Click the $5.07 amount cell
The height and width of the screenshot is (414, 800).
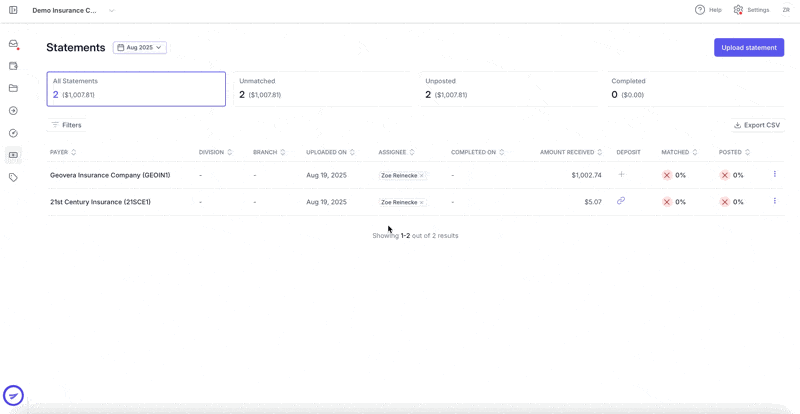(593, 202)
